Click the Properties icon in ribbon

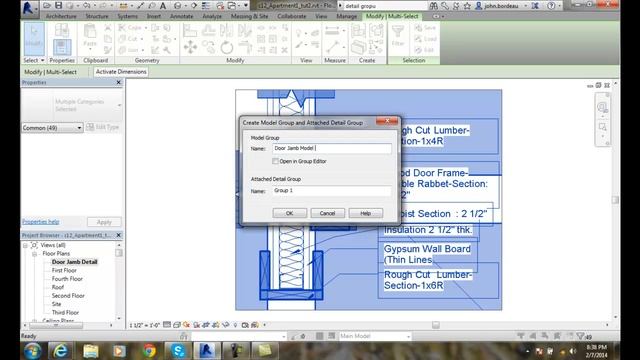tap(62, 47)
